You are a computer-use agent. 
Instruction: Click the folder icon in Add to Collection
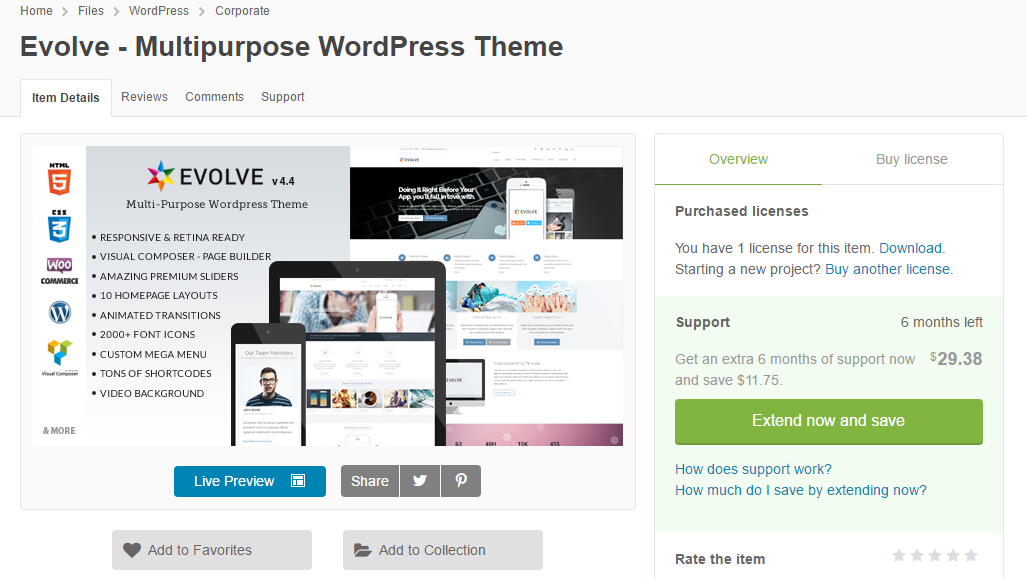pyautogui.click(x=362, y=550)
